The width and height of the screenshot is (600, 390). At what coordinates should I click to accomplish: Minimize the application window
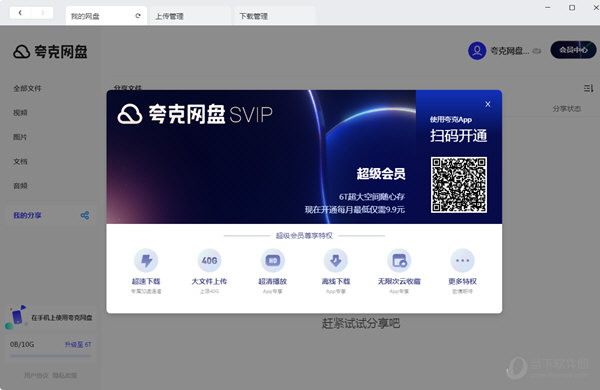tap(548, 7)
